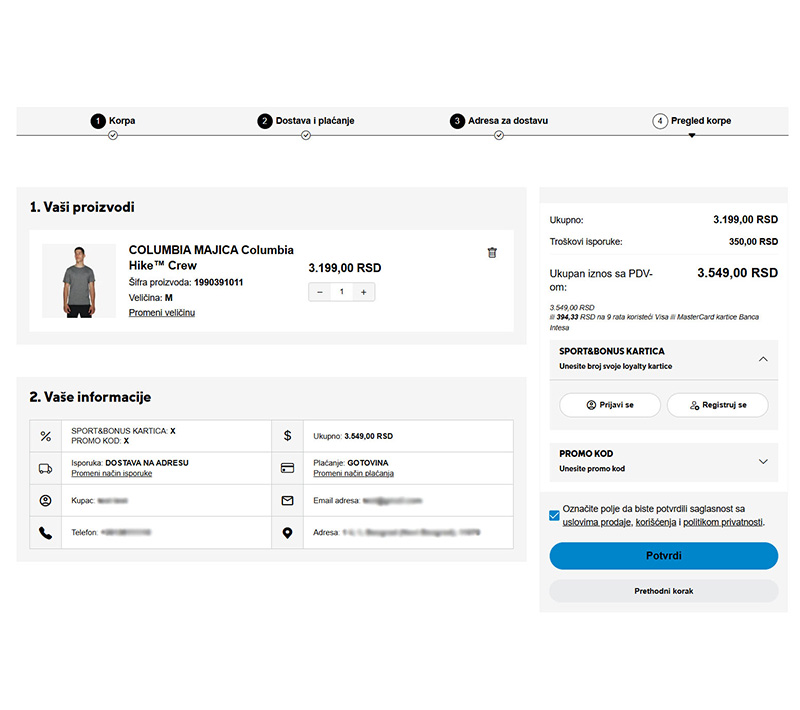Click the dollar sign total icon

[287, 436]
